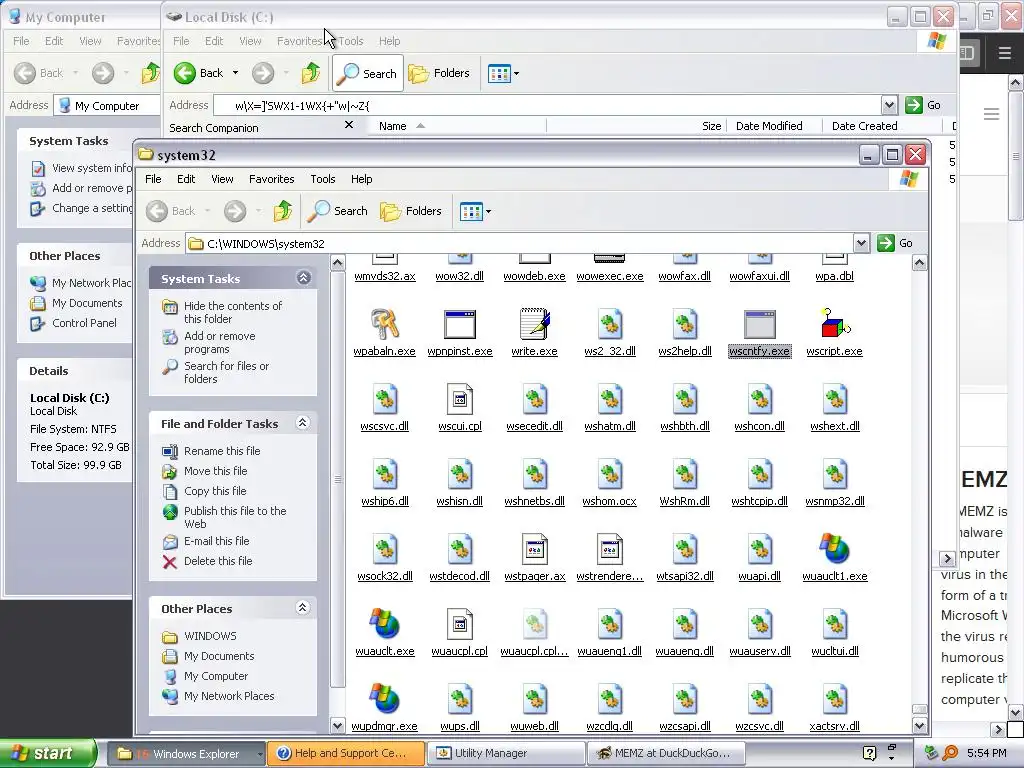Viewport: 1024px width, 768px height.
Task: Open File menu in system32 window
Action: click(x=153, y=179)
